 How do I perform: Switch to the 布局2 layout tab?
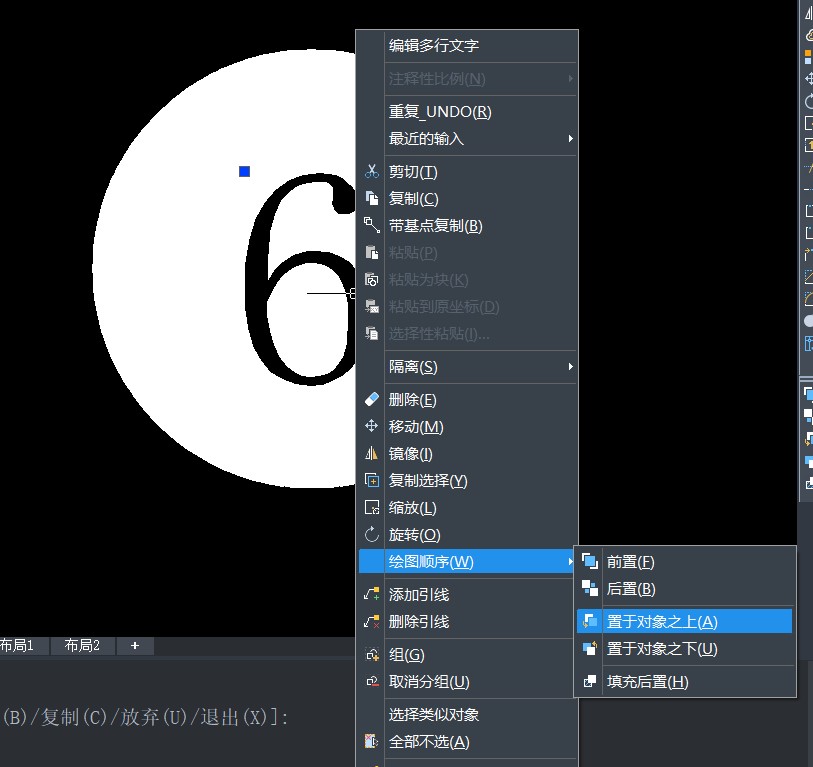(82, 646)
